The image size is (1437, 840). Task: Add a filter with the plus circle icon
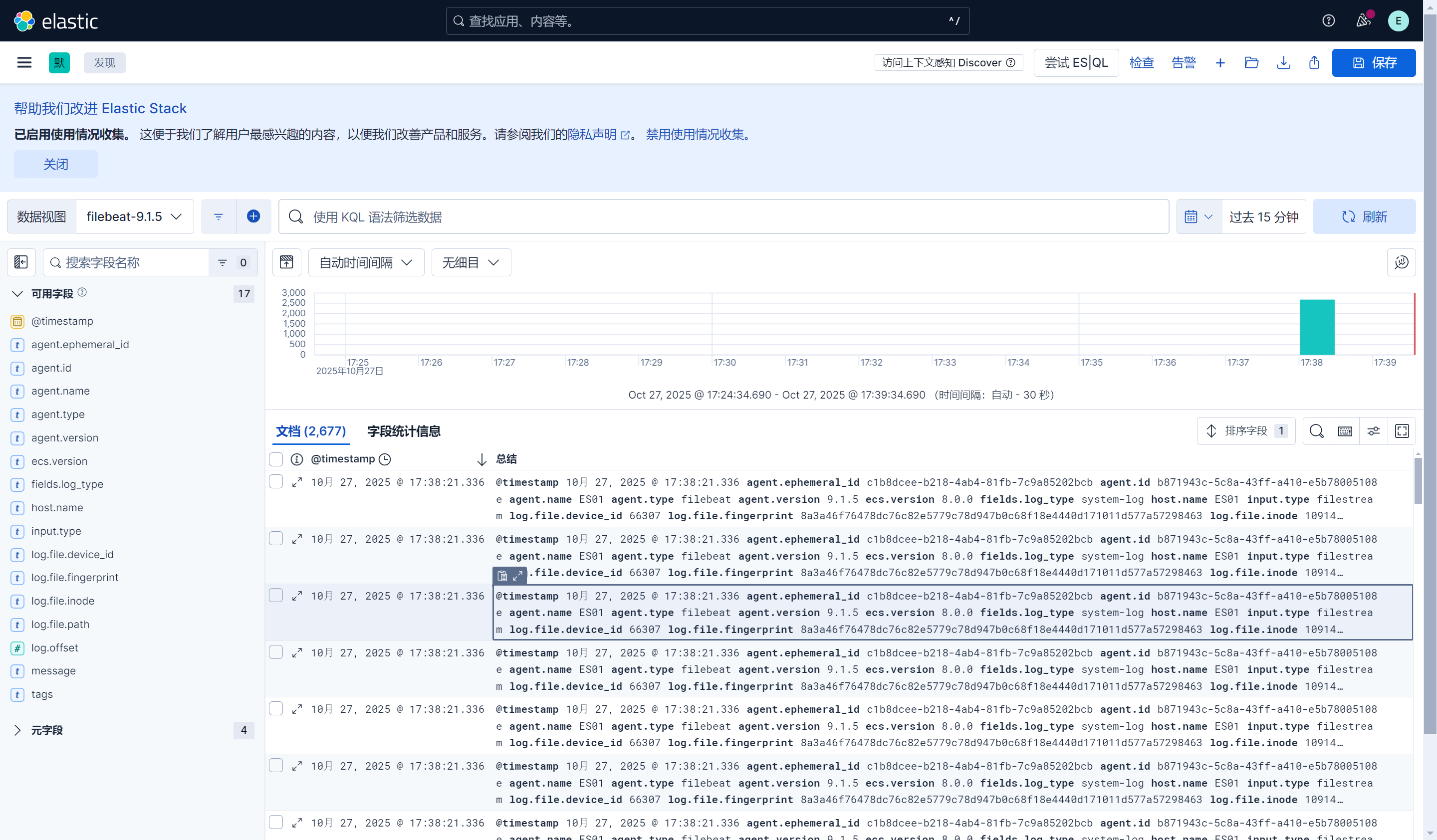(x=253, y=216)
